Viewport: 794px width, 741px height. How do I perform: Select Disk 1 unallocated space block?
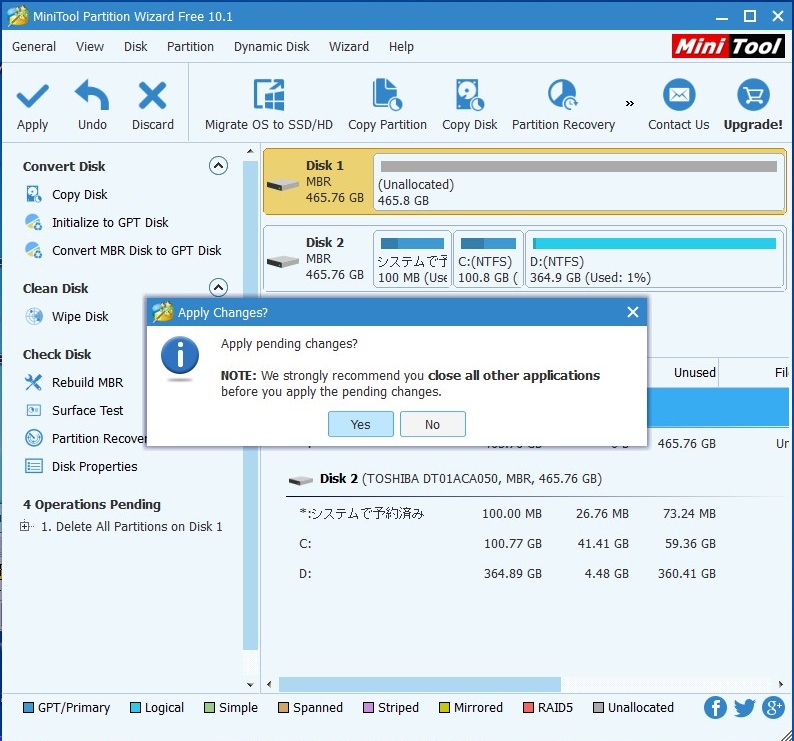pos(578,182)
